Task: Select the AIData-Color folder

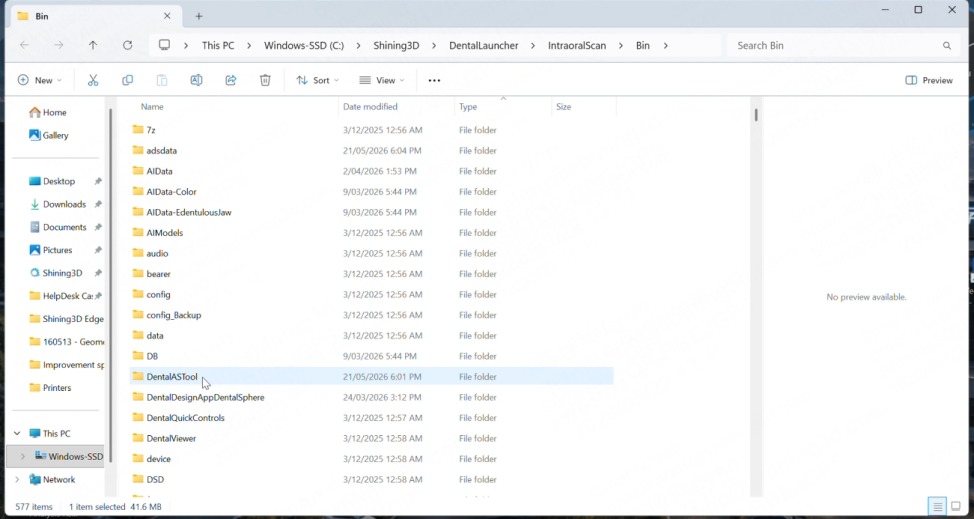Action: point(171,191)
